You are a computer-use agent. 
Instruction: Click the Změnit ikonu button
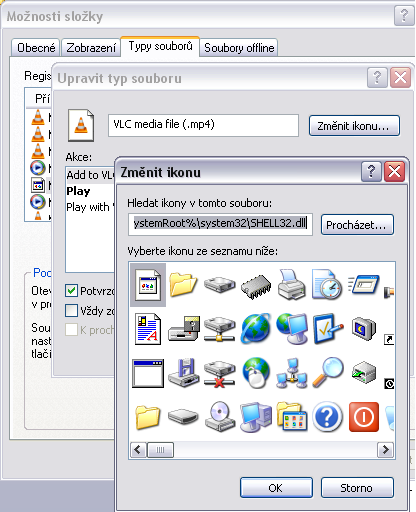click(x=354, y=126)
